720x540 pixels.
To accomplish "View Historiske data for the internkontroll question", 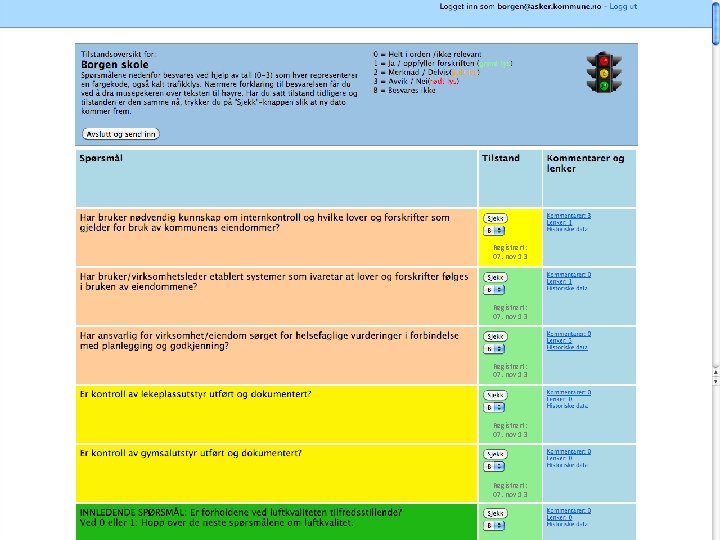I will 567,229.
